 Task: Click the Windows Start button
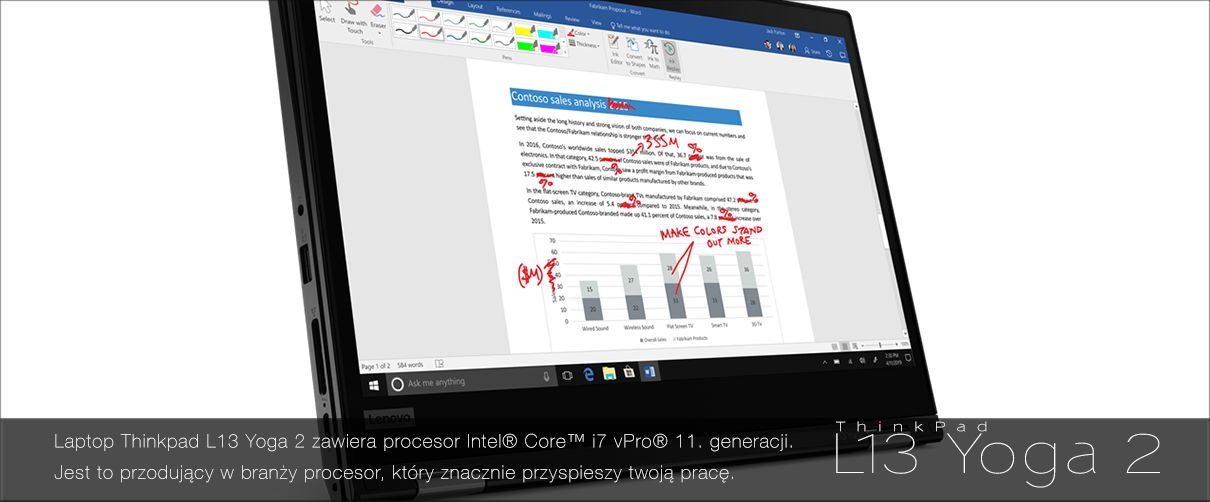373,383
